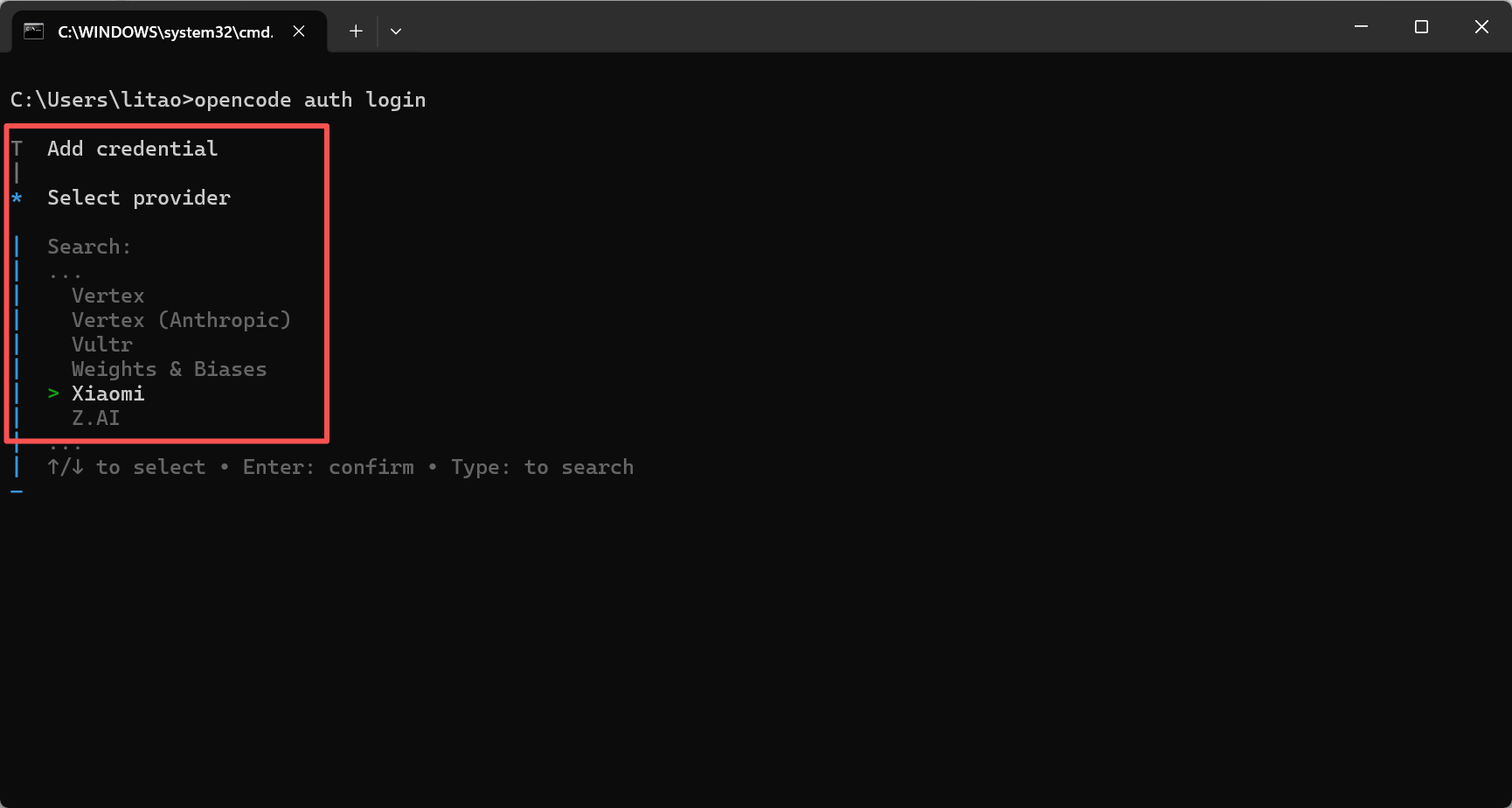Choose the Vertex (Anthropic) provider

tap(181, 320)
